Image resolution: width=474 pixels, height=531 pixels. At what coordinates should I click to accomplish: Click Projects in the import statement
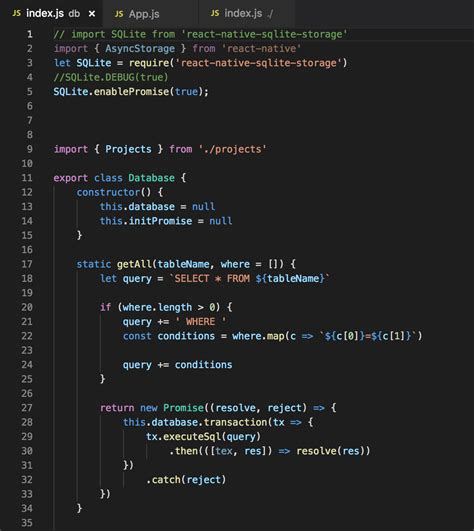128,149
